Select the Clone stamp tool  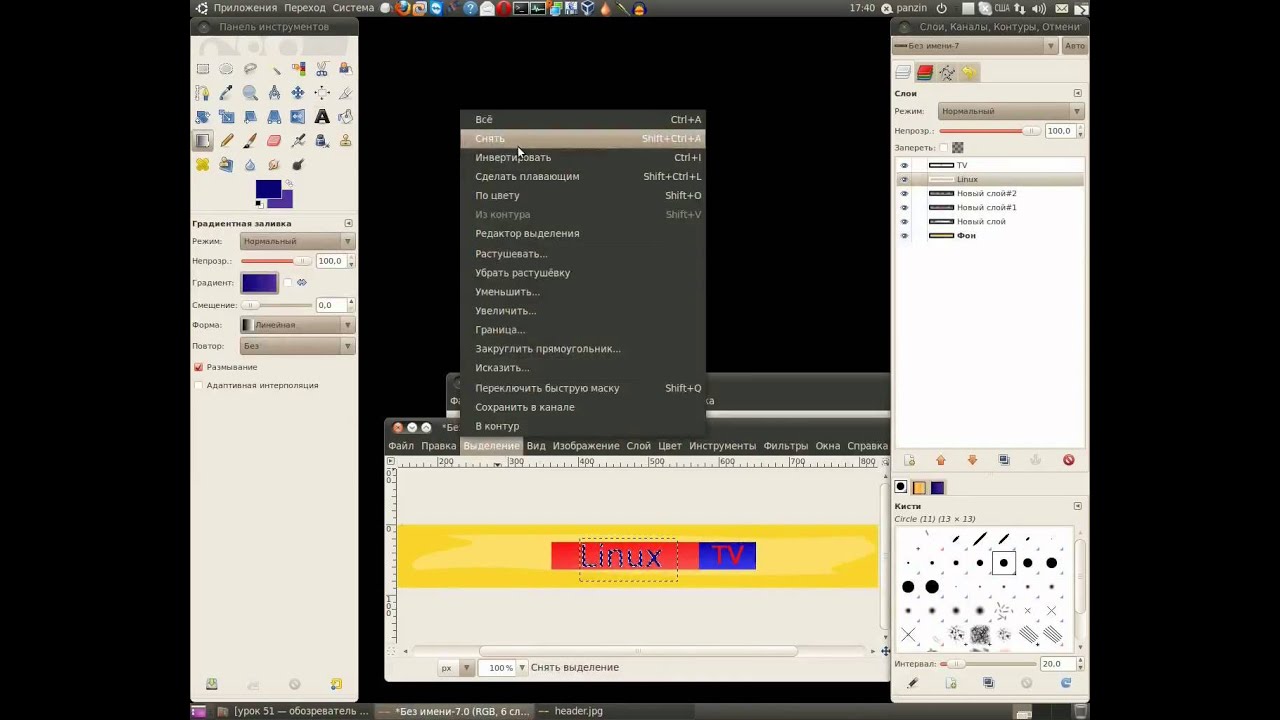pos(346,141)
